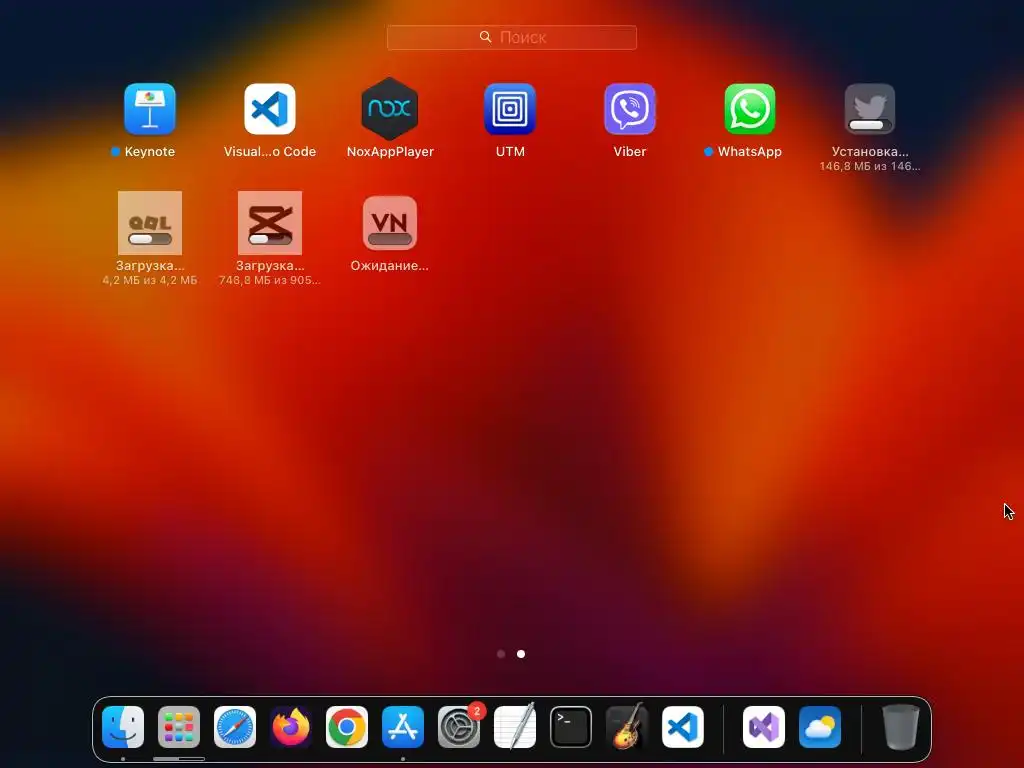Image resolution: width=1024 pixels, height=768 pixels.
Task: Open Google Chrome from the Dock
Action: pos(347,727)
